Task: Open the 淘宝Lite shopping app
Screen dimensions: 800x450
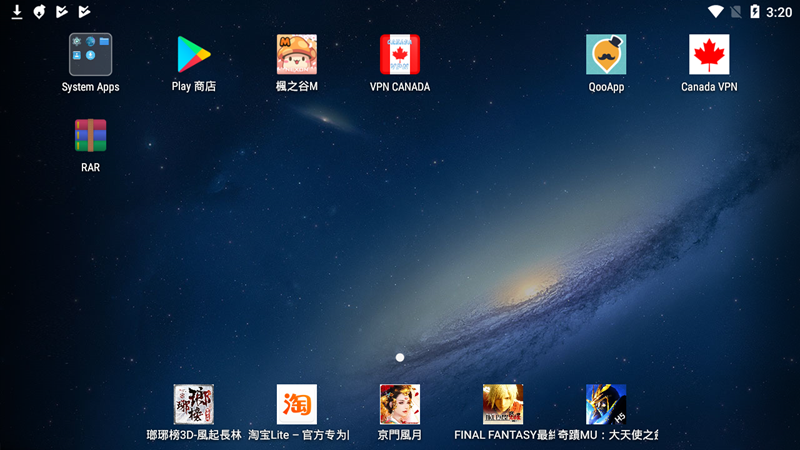Action: [297, 405]
